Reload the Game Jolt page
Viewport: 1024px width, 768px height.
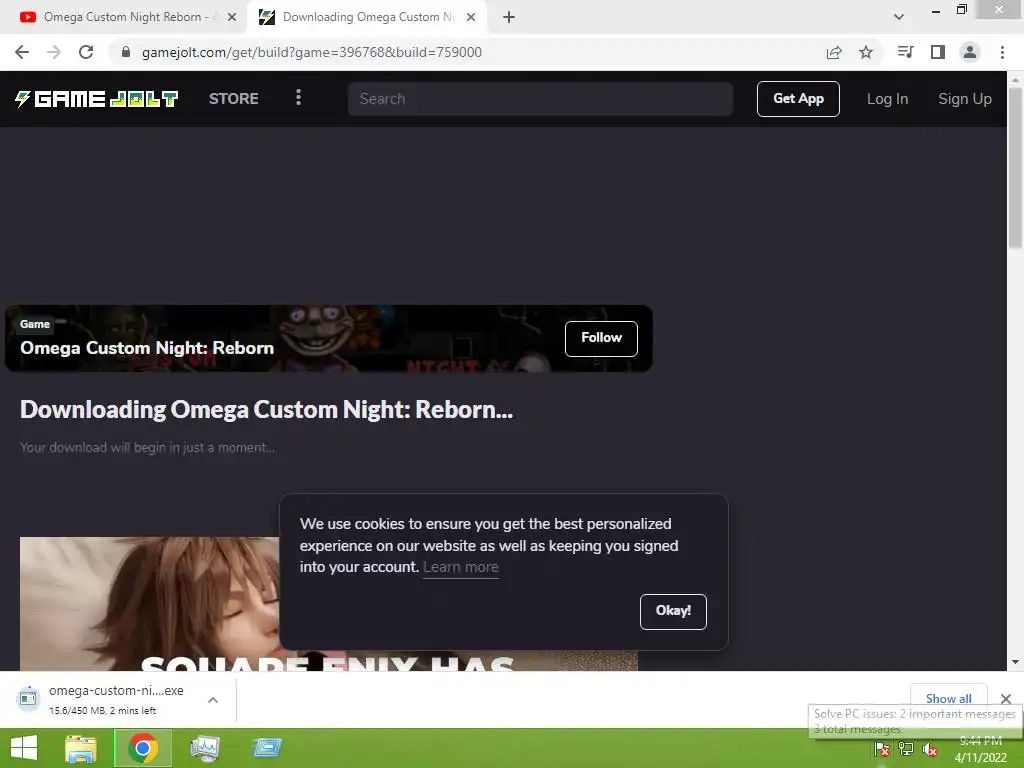[86, 52]
